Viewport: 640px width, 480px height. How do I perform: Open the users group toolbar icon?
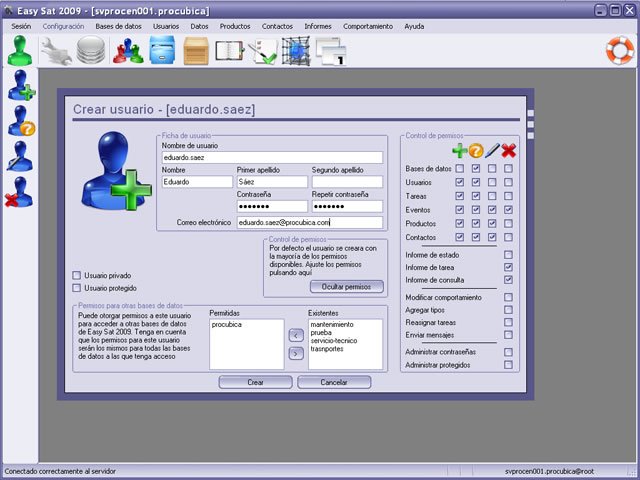pyautogui.click(x=128, y=51)
